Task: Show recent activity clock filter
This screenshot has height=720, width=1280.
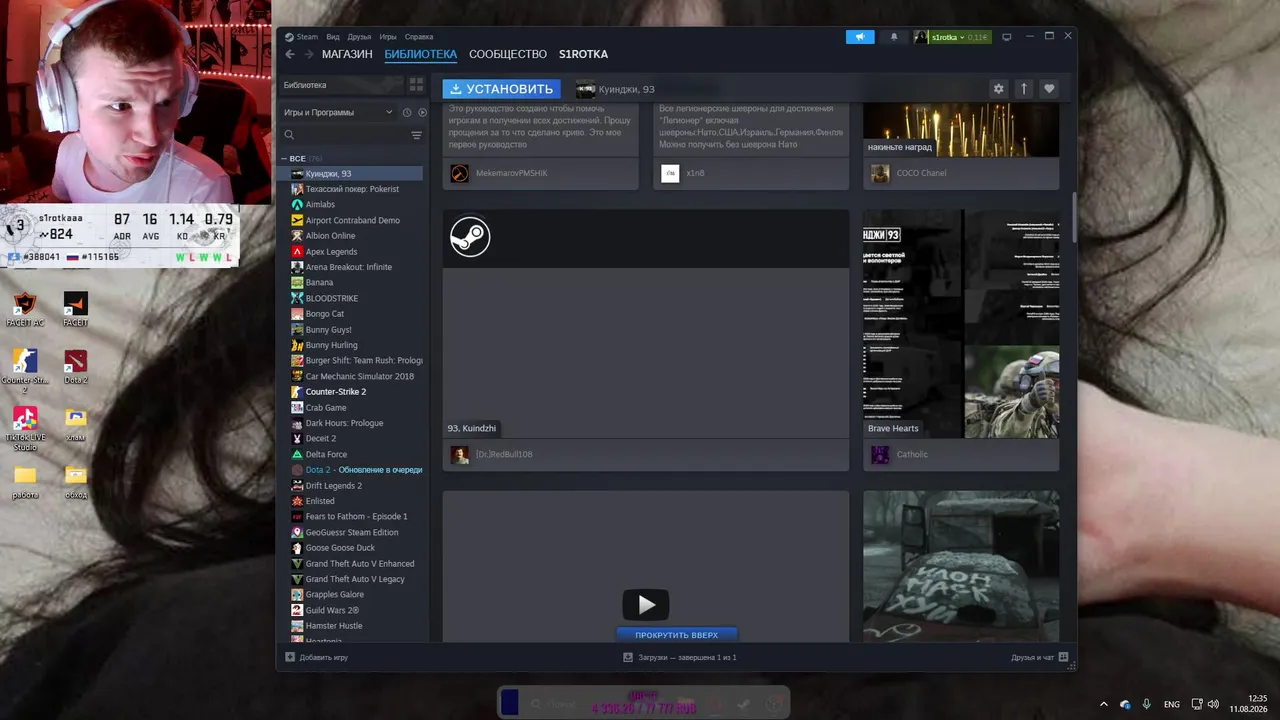Action: (x=407, y=112)
